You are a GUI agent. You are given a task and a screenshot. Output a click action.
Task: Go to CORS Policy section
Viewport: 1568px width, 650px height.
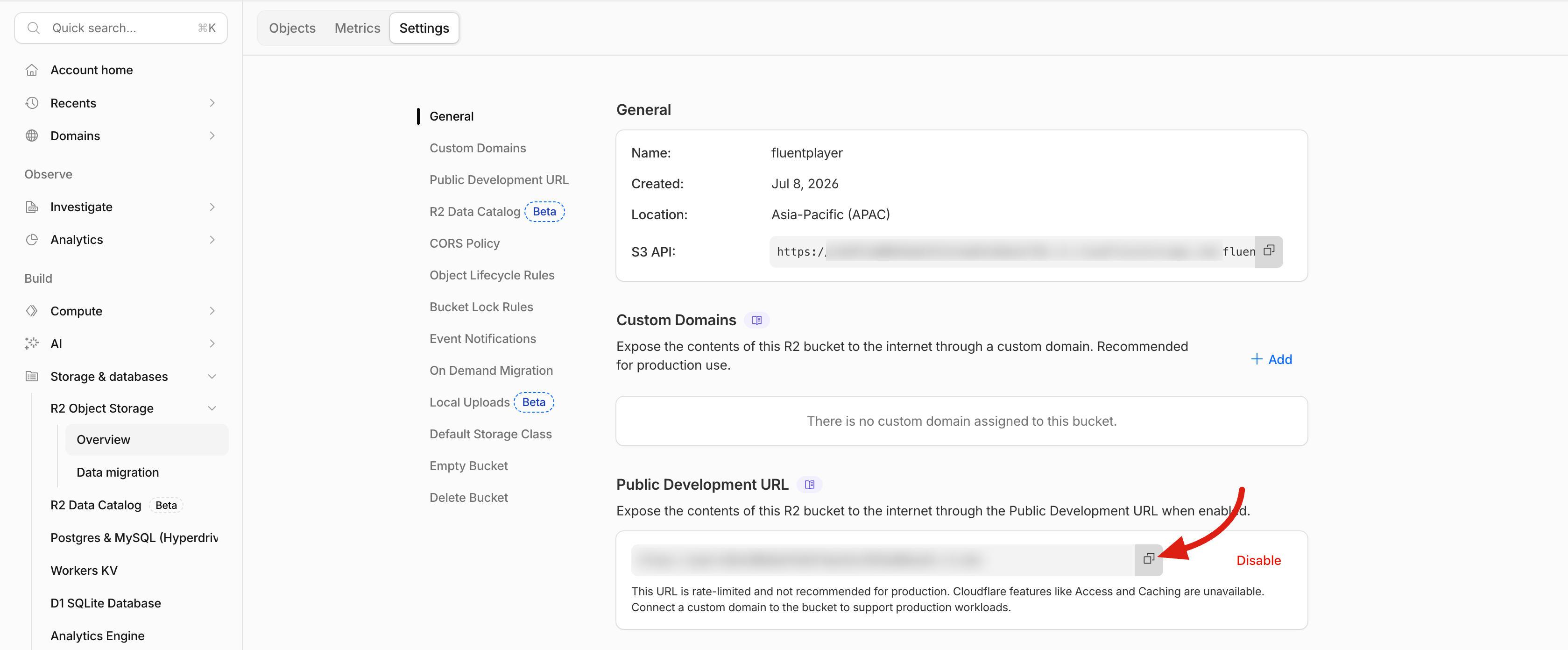465,243
